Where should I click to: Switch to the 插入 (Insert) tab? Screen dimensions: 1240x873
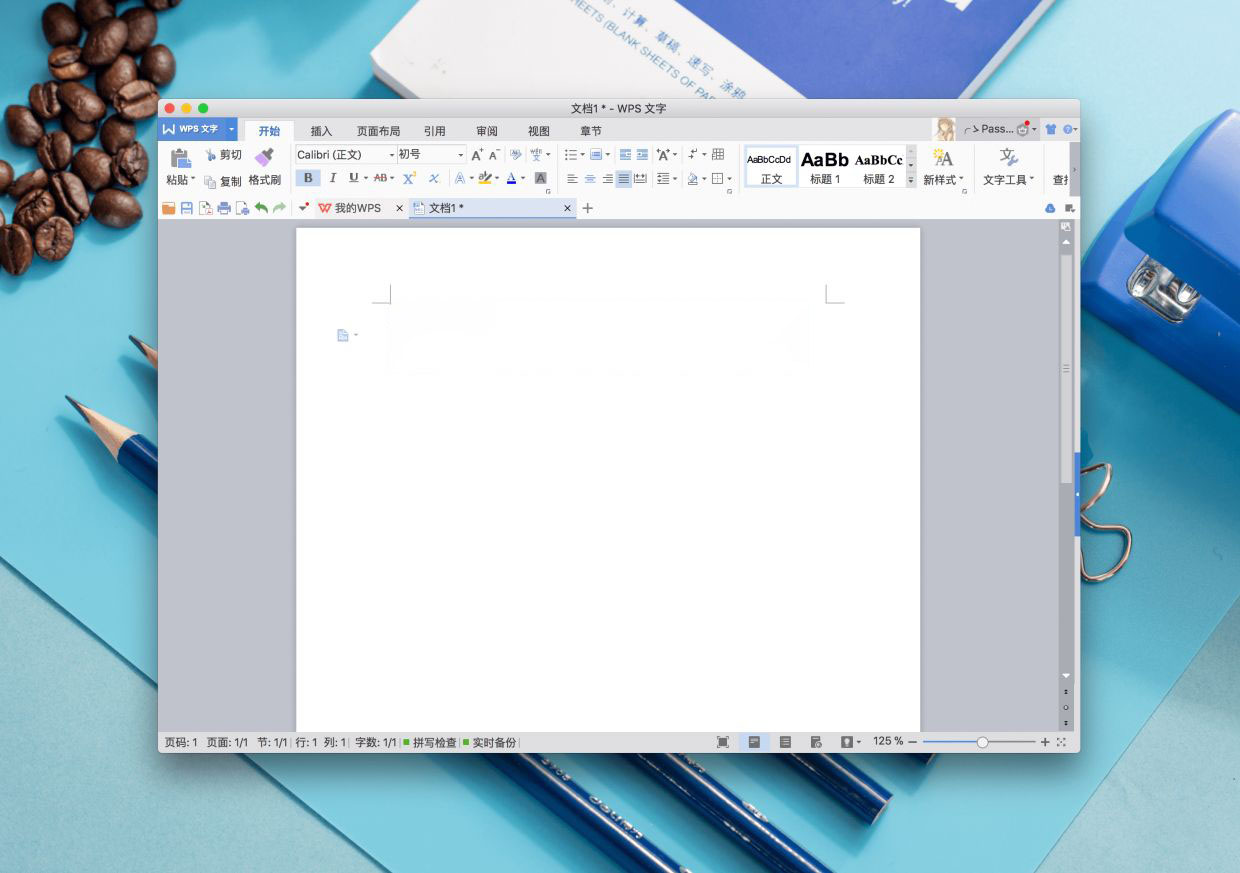click(321, 131)
